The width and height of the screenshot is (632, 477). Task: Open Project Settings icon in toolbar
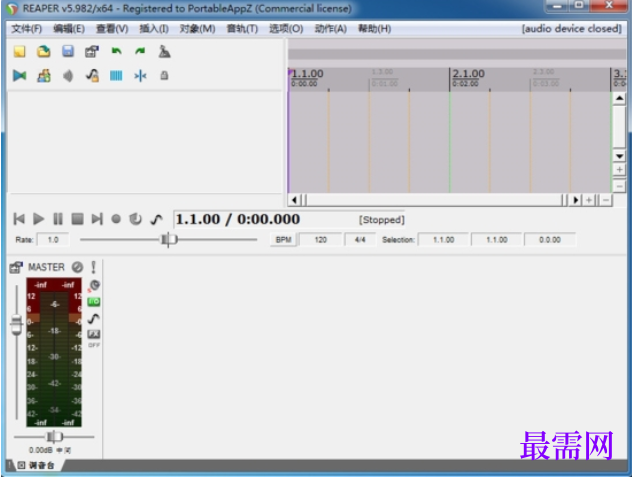pos(92,52)
